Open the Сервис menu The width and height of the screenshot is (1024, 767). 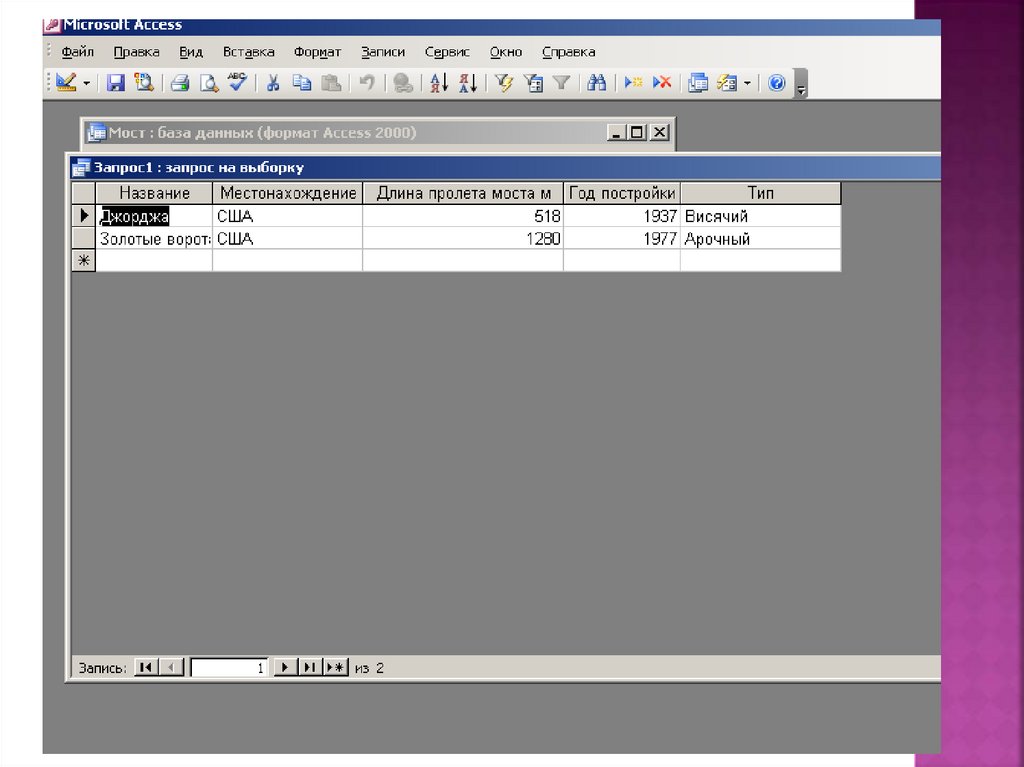[447, 52]
